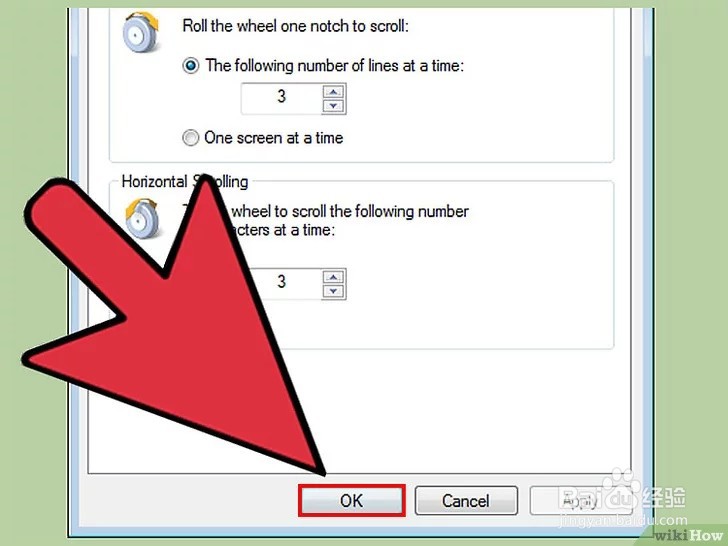Viewport: 728px width, 546px height.
Task: Increase lines per notch with up arrow
Action: tap(333, 91)
